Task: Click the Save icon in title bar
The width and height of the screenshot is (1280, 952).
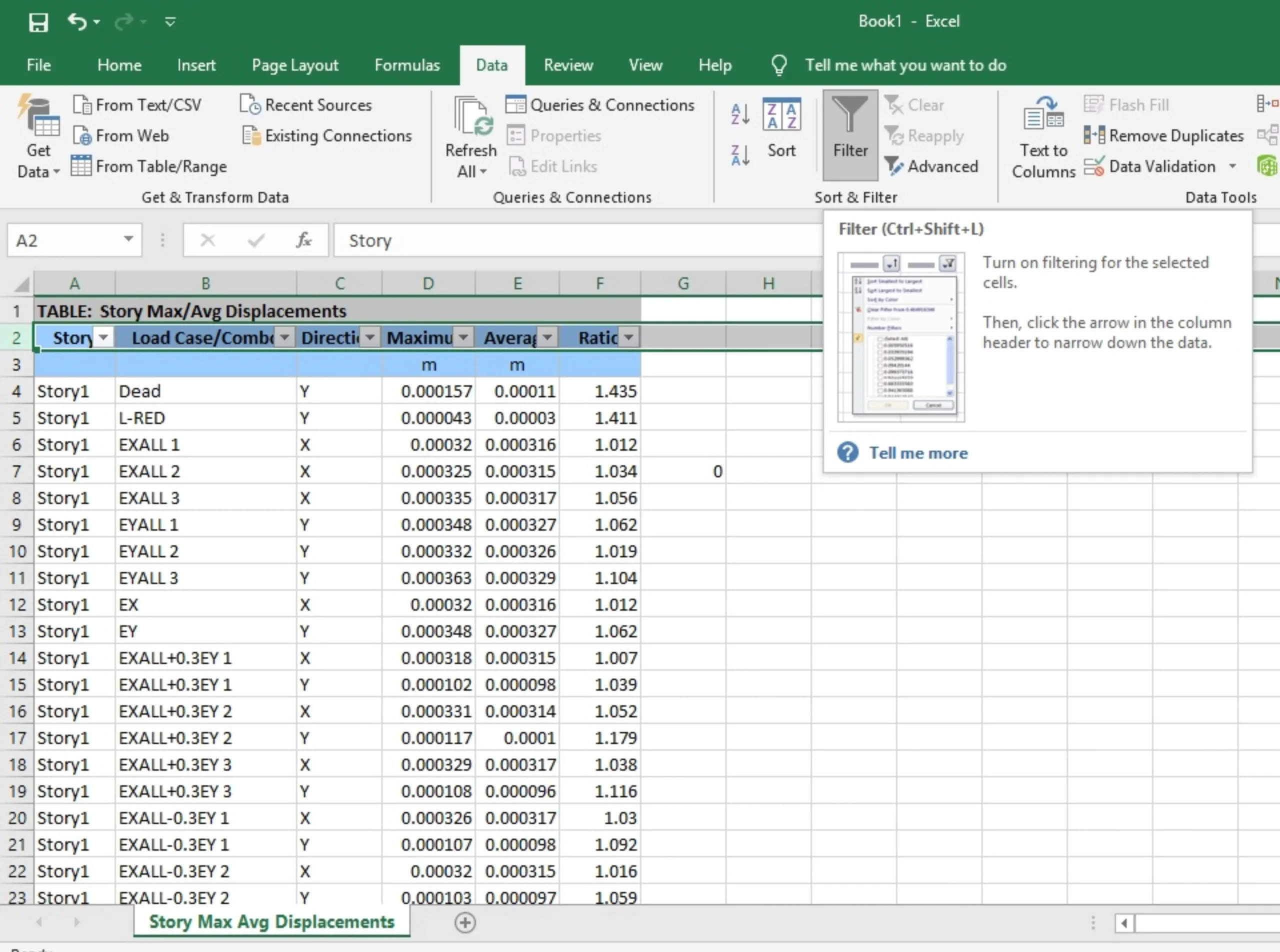Action: pos(38,22)
